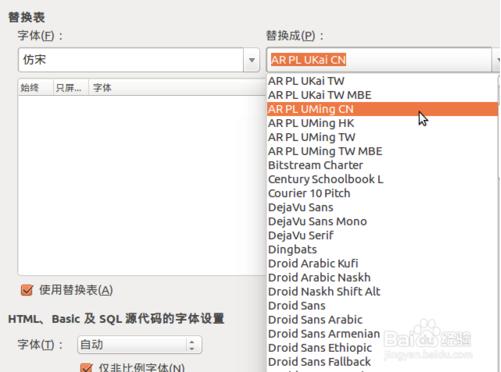Select Century Schoolbook L font
The image size is (501, 372).
click(382, 179)
